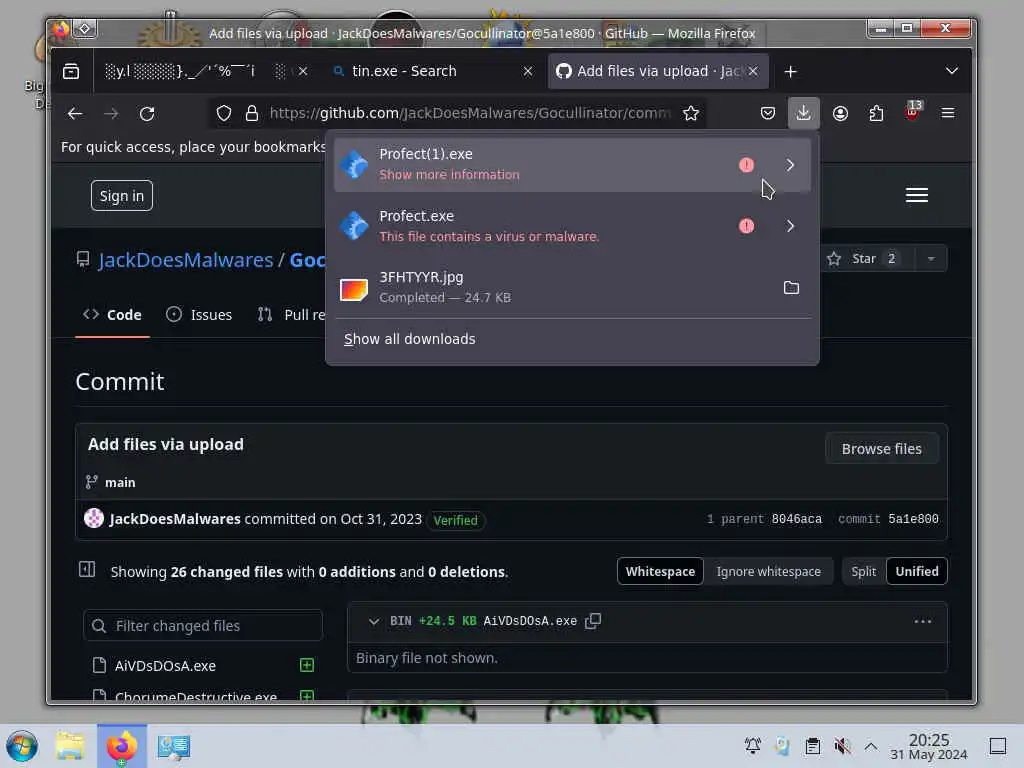This screenshot has width=1024, height=768.
Task: Open GitHub's navigation hamburger menu
Action: [917, 195]
